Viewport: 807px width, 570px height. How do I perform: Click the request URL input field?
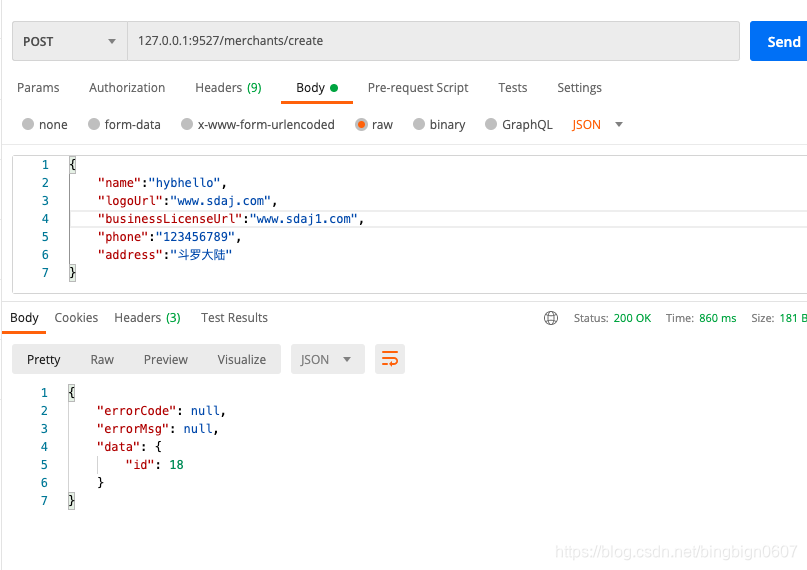point(433,41)
